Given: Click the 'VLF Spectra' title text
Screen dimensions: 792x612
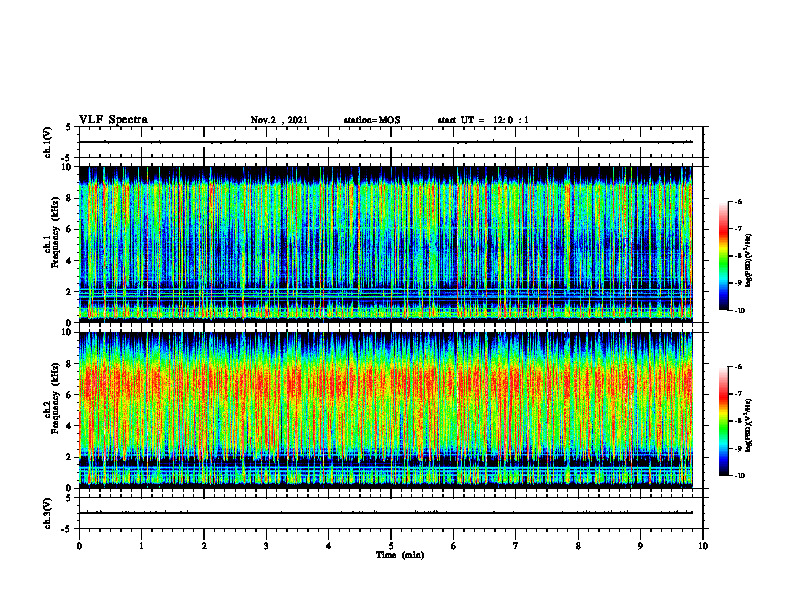Looking at the screenshot, I should point(113,120).
